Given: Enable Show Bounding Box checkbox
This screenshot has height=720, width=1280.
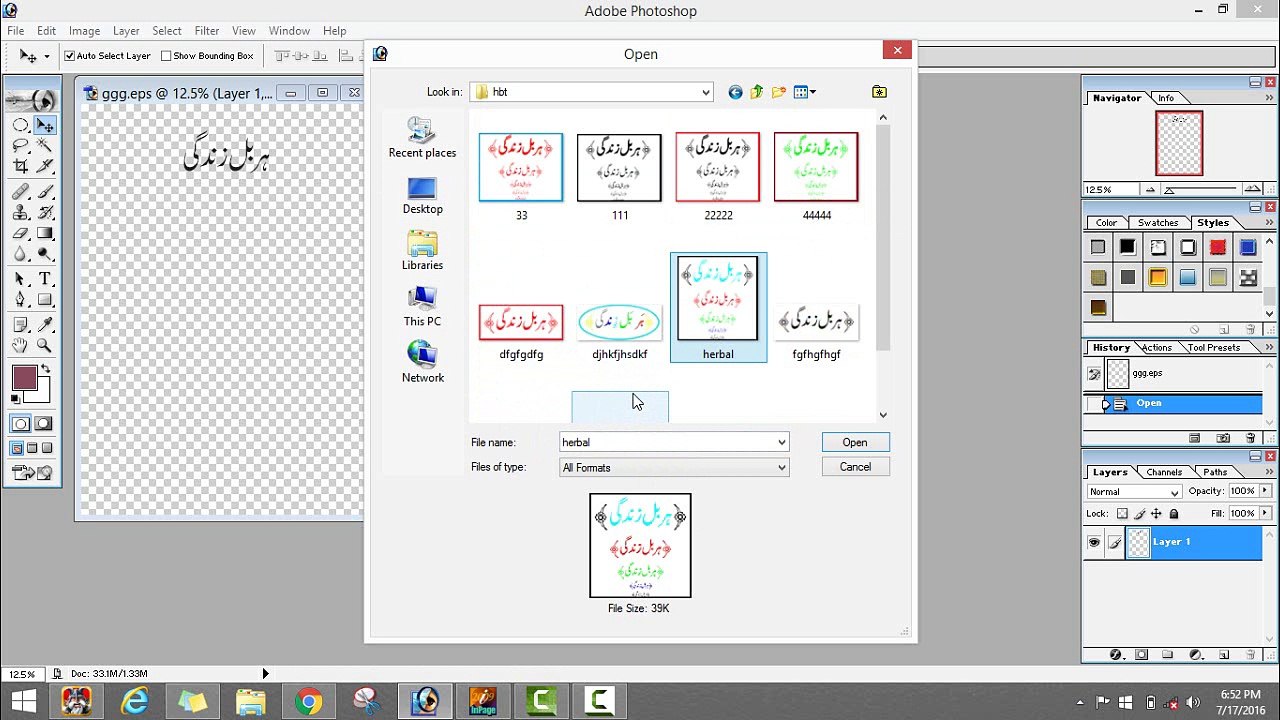Looking at the screenshot, I should [x=166, y=56].
